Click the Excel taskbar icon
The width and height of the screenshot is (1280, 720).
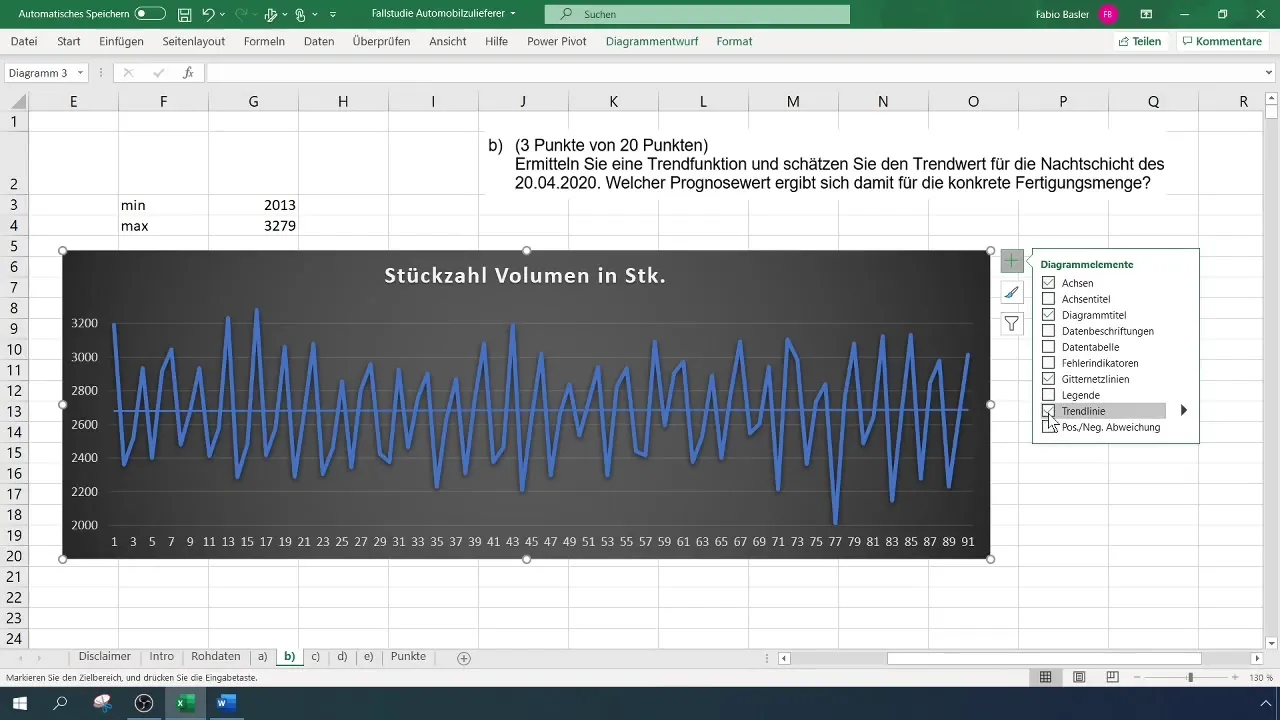[x=185, y=703]
